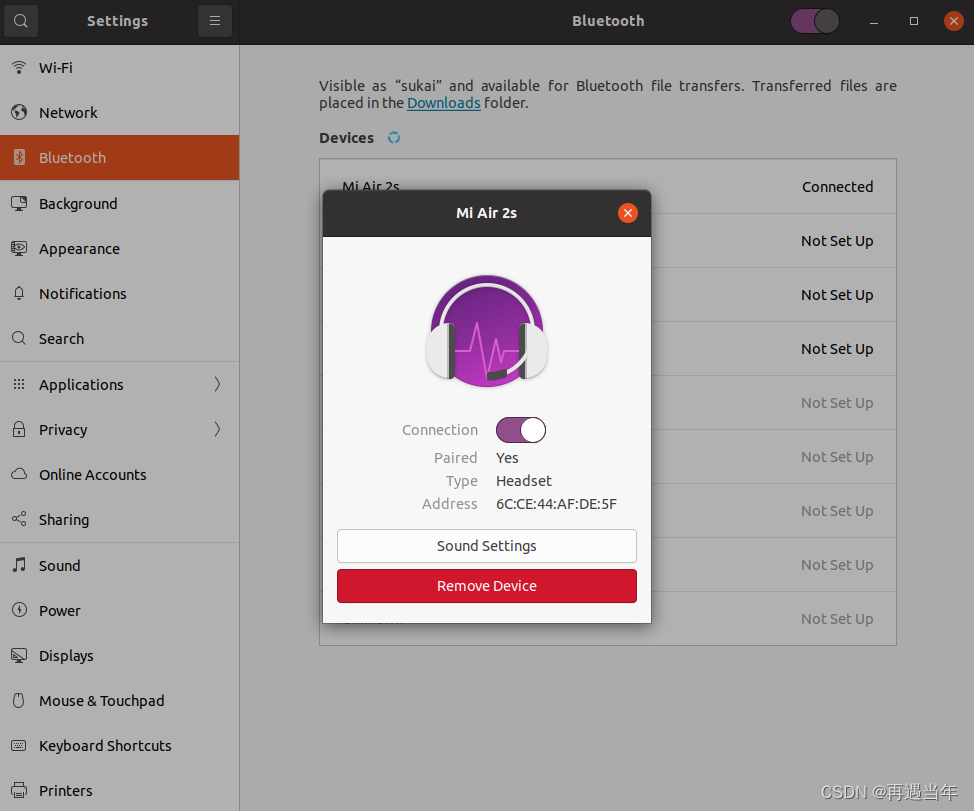The width and height of the screenshot is (974, 811).
Task: Click the Power icon in sidebar
Action: pos(19,610)
